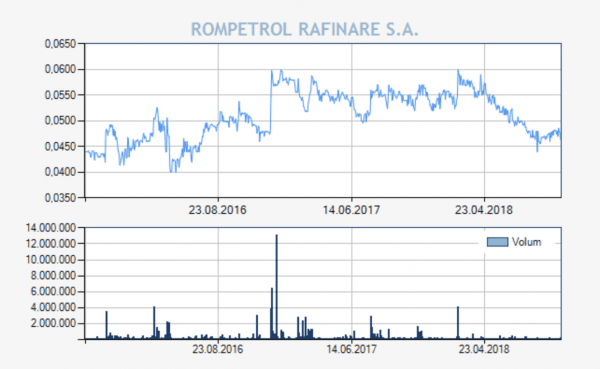Click the Volum legend label
600x369 pixels.
[x=527, y=242]
